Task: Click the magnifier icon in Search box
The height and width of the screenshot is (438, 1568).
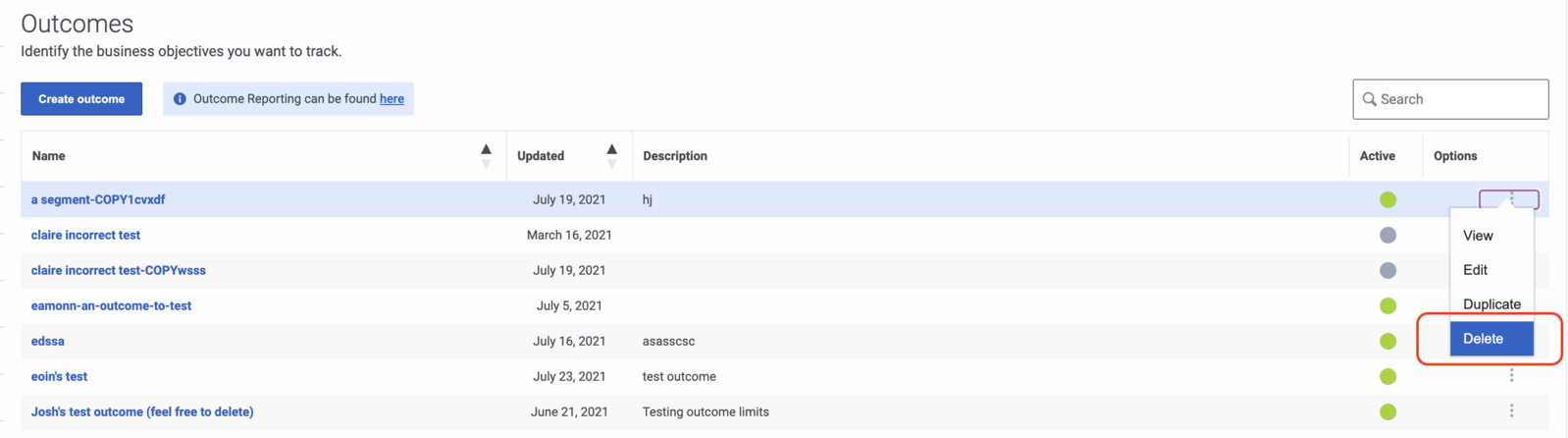Action: [x=1369, y=99]
